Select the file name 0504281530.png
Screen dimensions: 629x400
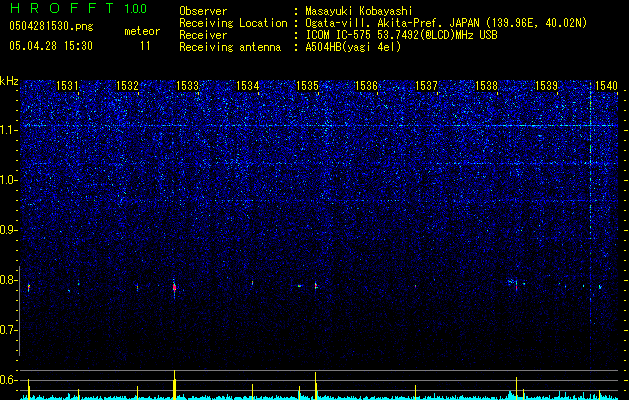(51, 26)
